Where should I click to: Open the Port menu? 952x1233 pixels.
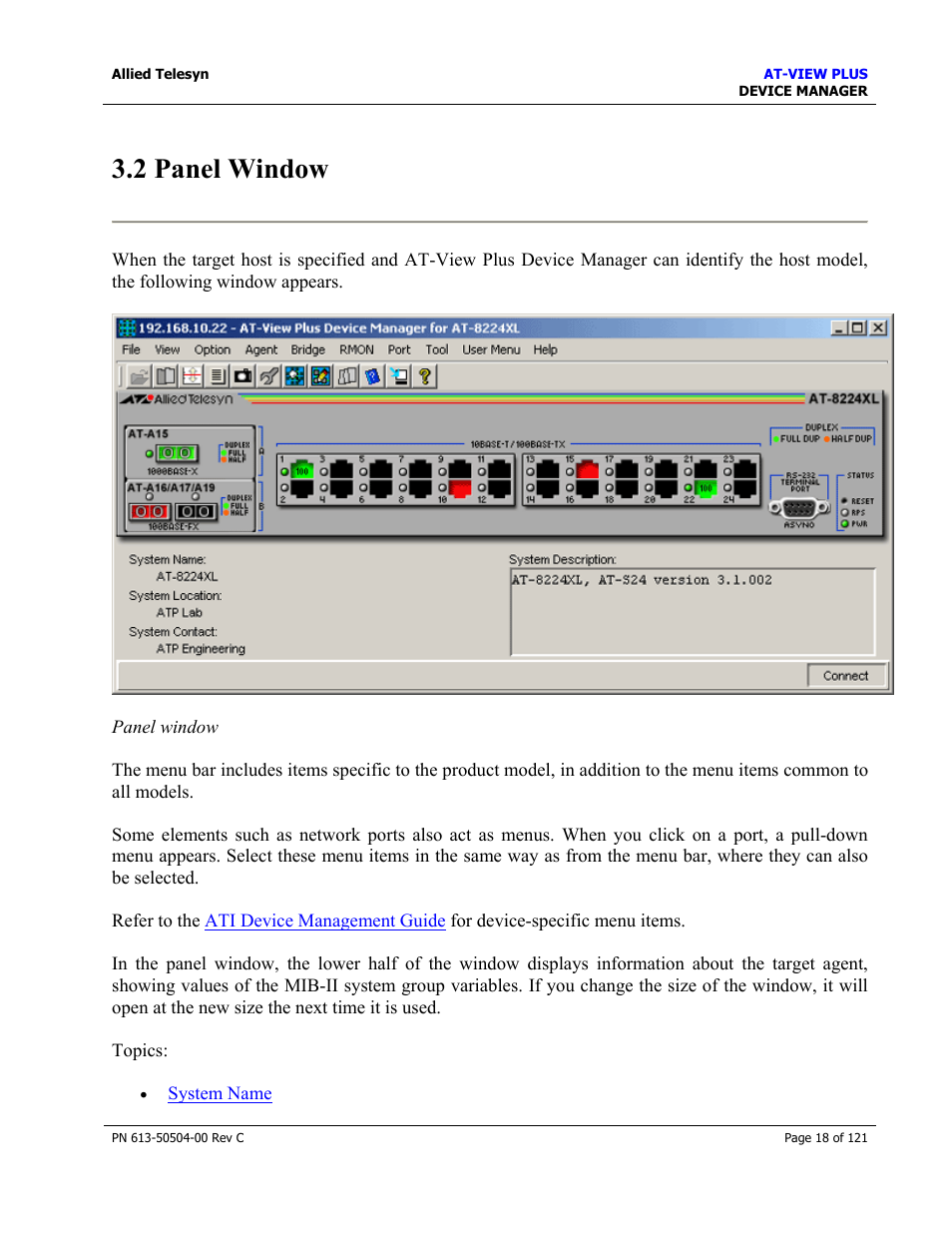pos(399,350)
